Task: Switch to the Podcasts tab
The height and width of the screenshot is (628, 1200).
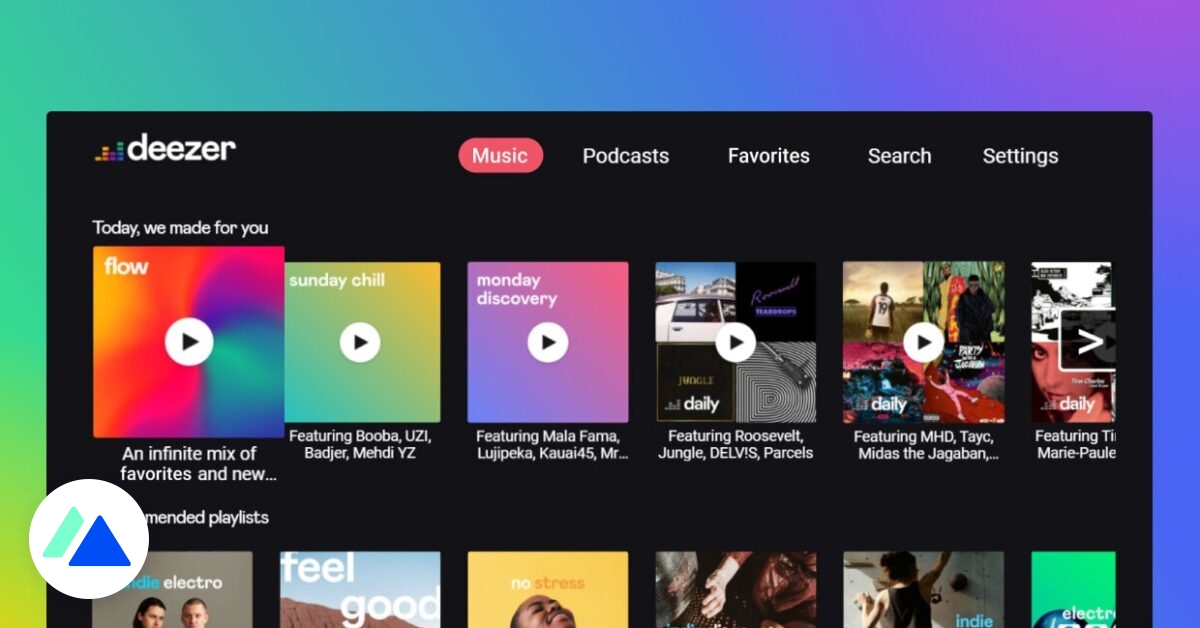Action: coord(626,156)
